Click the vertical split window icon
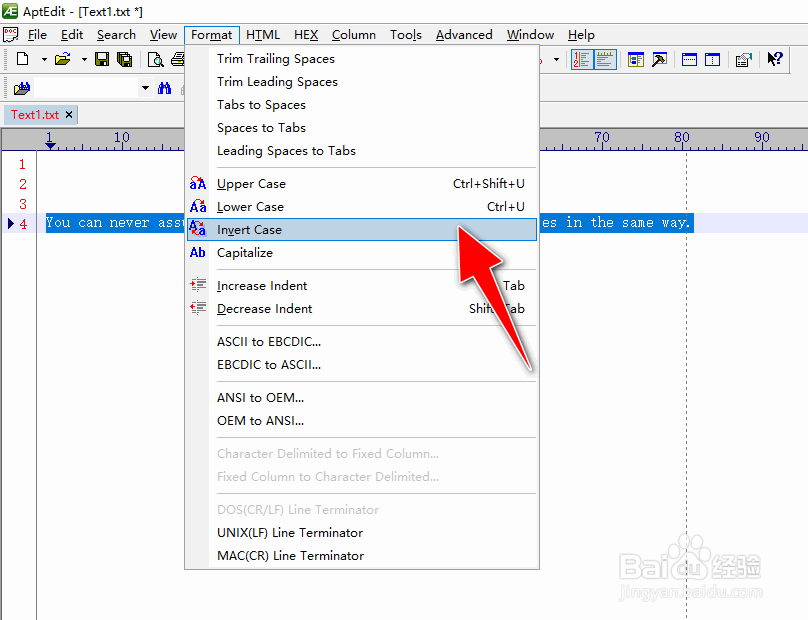 [x=712, y=59]
